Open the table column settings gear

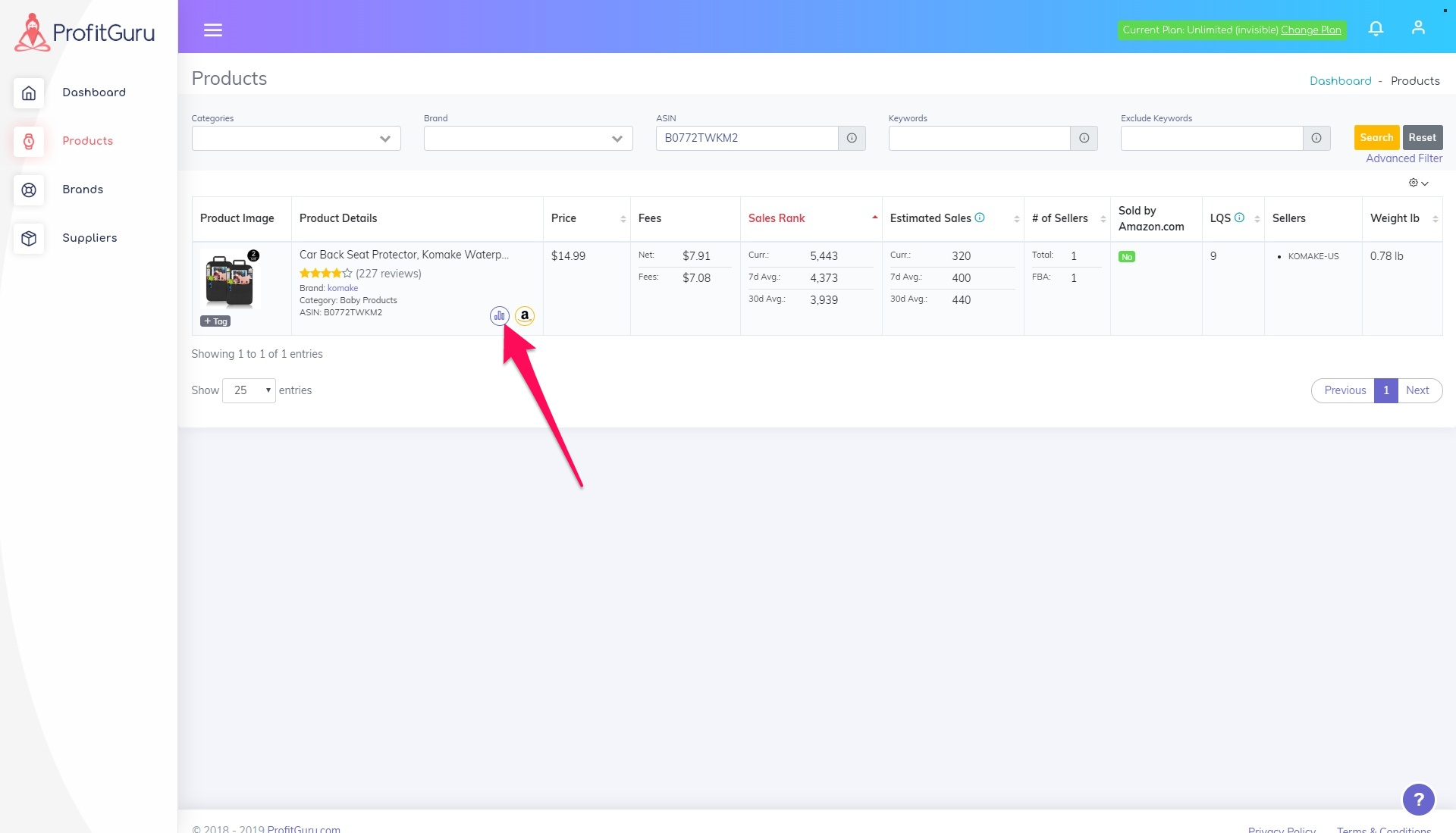coord(1418,183)
